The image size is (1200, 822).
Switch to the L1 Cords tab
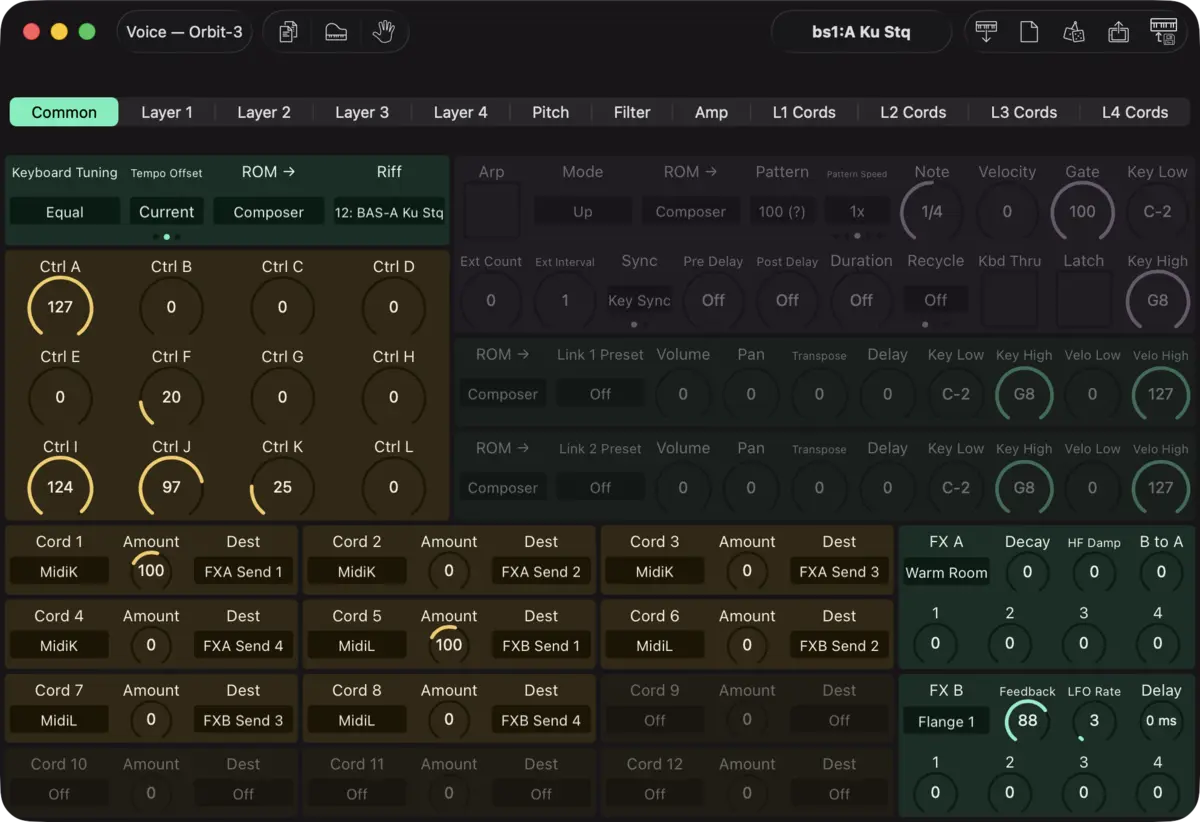click(x=804, y=112)
